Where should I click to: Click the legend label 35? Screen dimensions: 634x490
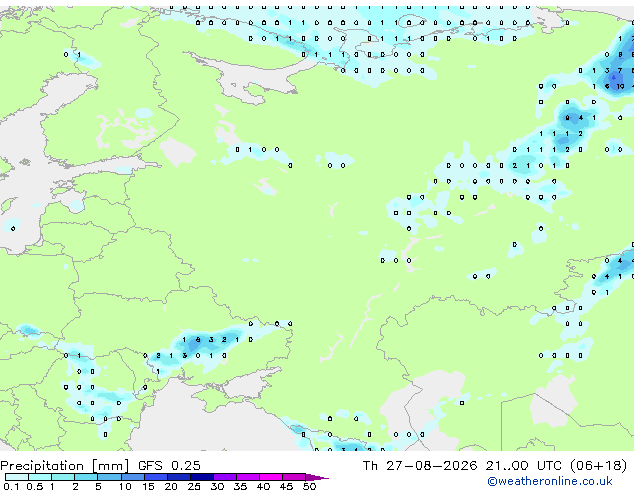click(x=240, y=486)
